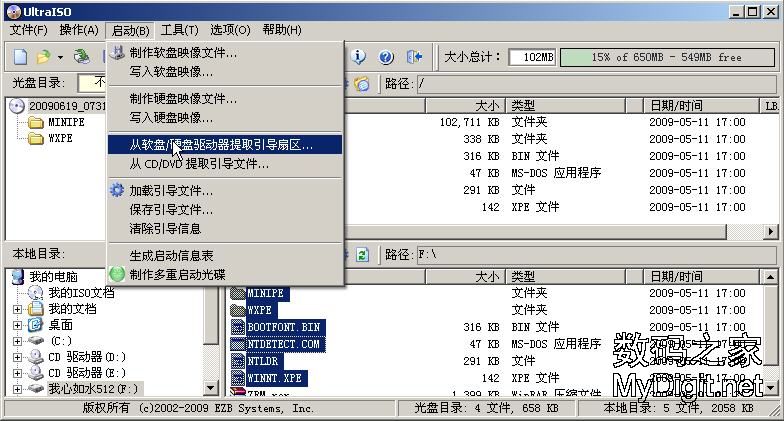Expand the CD 驱动器 (D:) node
Viewport: 784px width, 421px height.
tap(18, 358)
